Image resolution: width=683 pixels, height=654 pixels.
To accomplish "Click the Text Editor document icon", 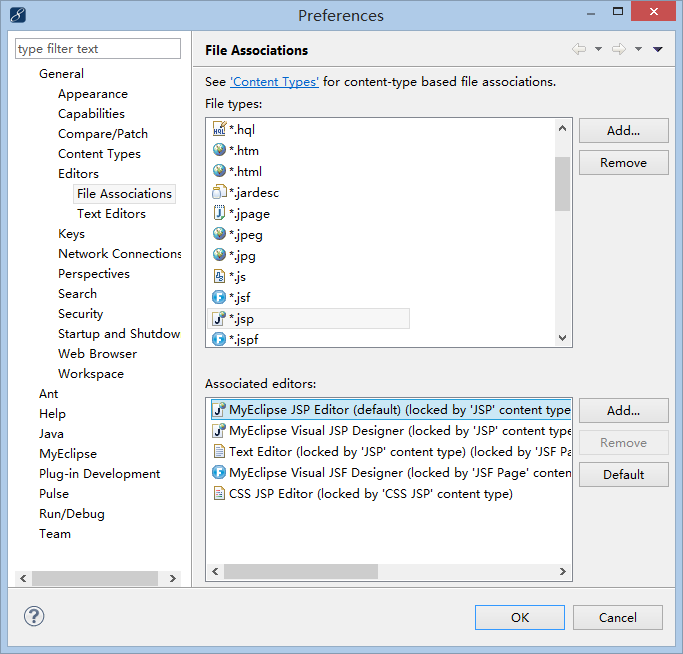I will coord(219,451).
